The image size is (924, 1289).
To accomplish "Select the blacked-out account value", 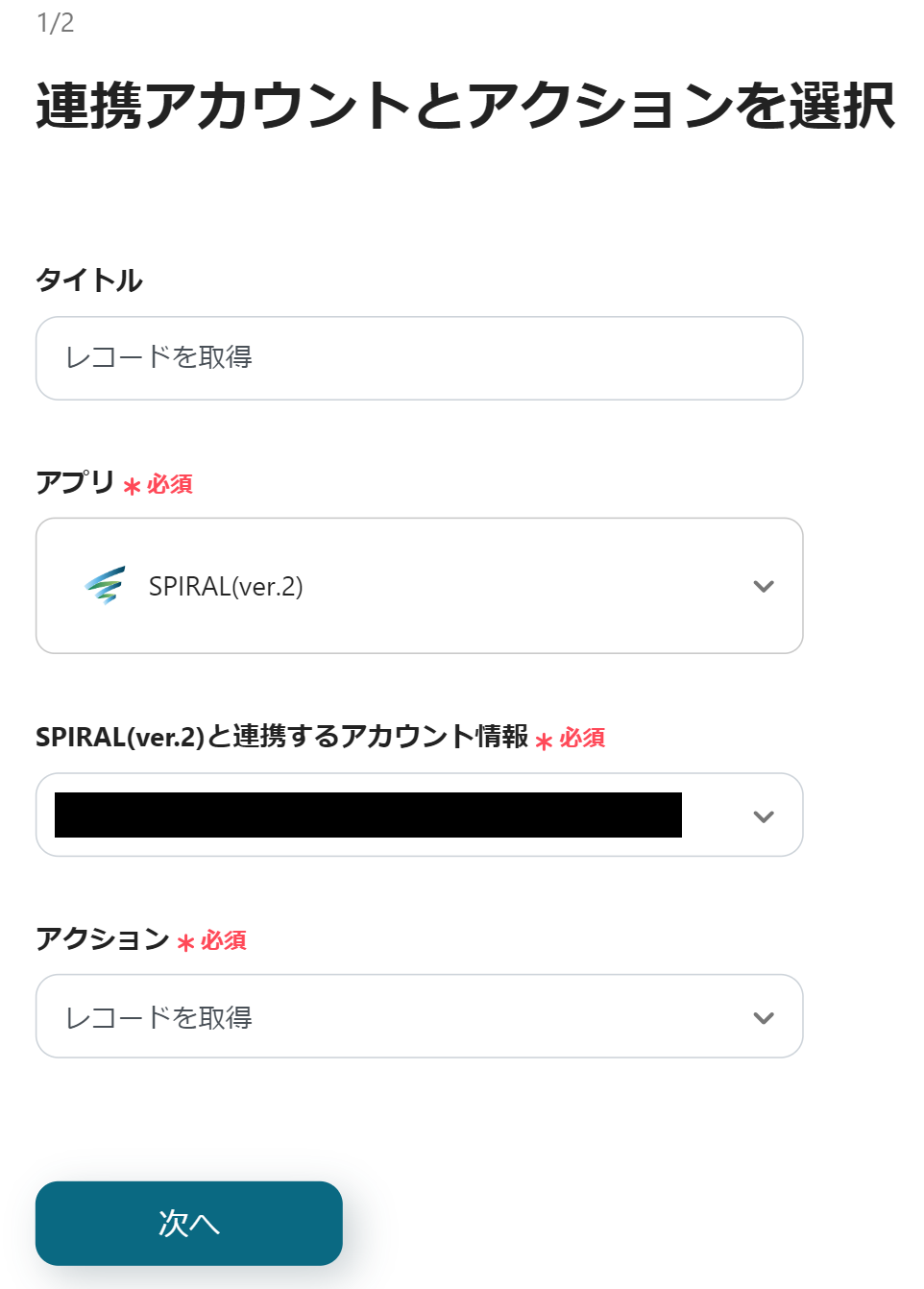I will [368, 815].
